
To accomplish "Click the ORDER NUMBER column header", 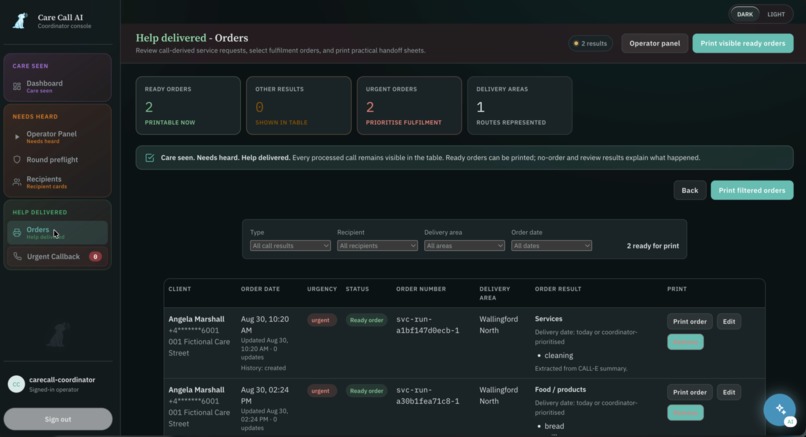I will coord(420,289).
